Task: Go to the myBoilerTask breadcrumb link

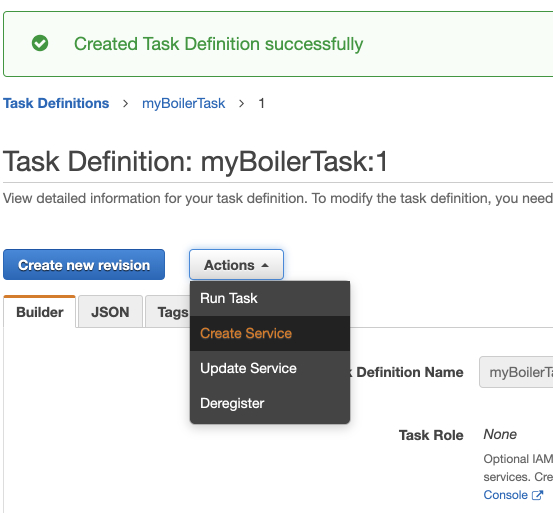Action: point(183,103)
